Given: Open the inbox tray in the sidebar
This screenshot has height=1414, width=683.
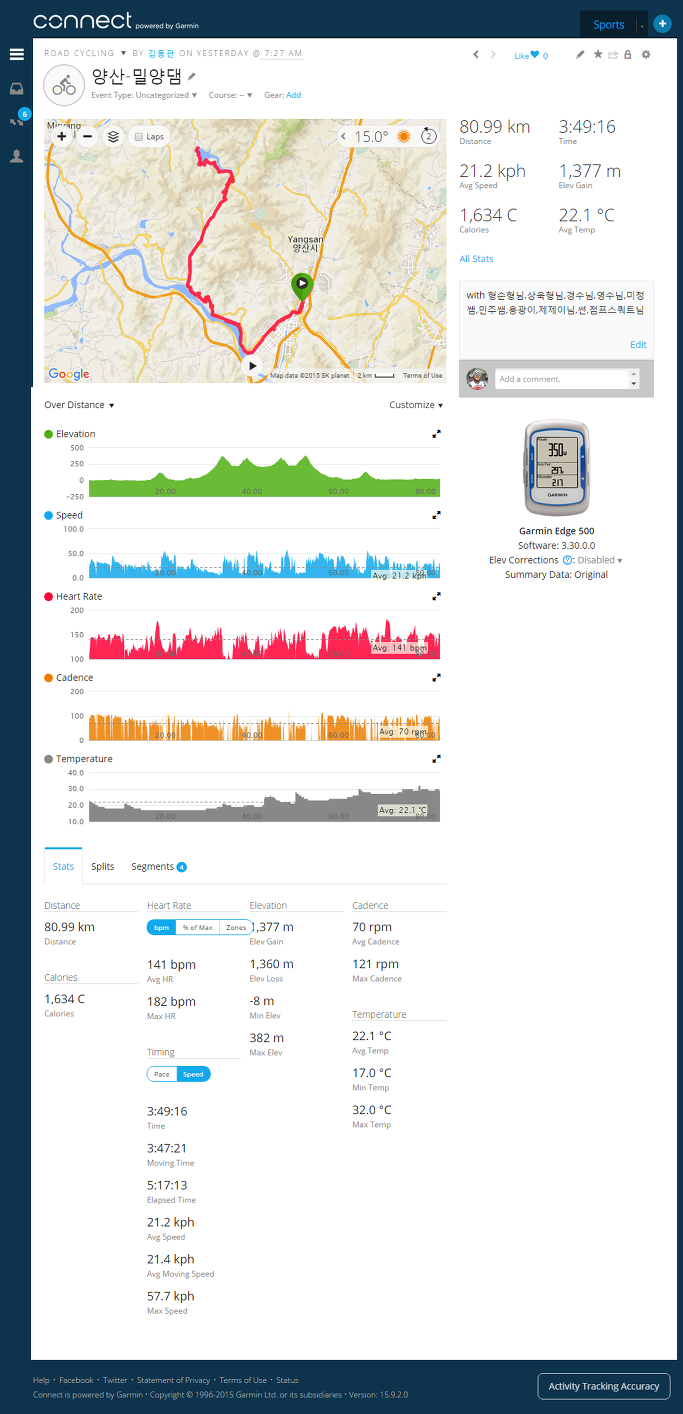Looking at the screenshot, I should [x=16, y=88].
